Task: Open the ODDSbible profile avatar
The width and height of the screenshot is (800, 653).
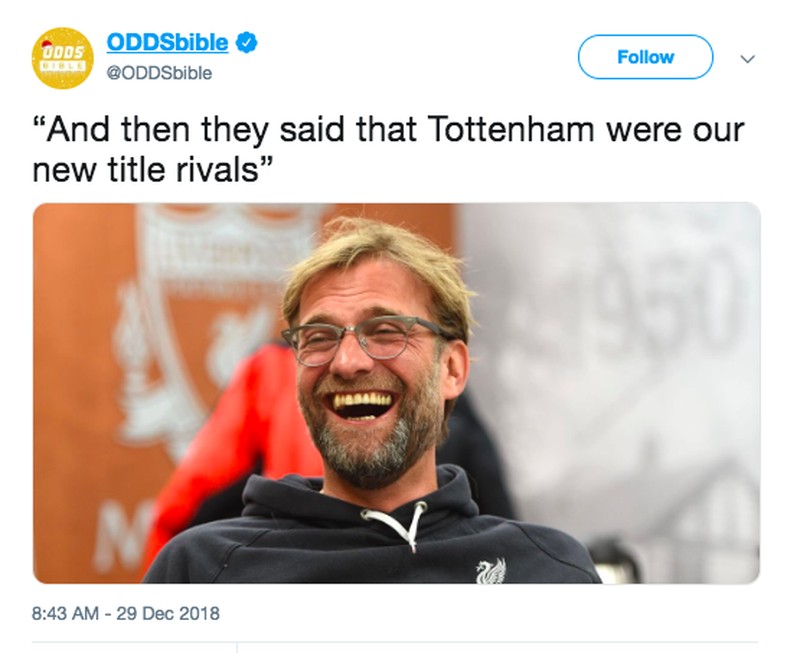Action: (63, 58)
